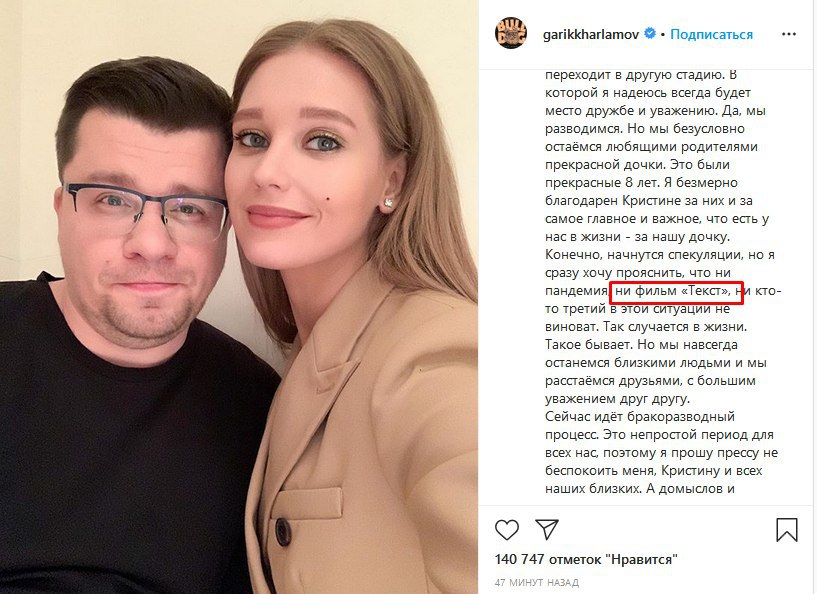Click the caption line starting with Сейчас идёт
The height and width of the screenshot is (594, 817).
tap(640, 417)
